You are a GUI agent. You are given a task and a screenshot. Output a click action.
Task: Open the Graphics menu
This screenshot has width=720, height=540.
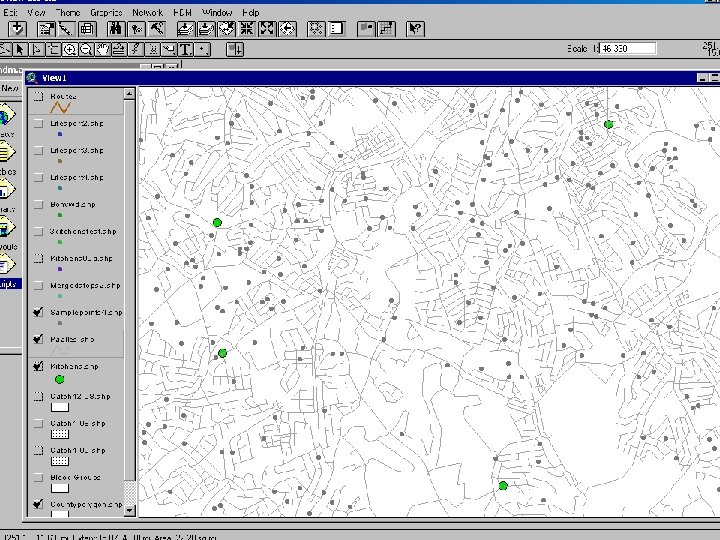tap(106, 13)
